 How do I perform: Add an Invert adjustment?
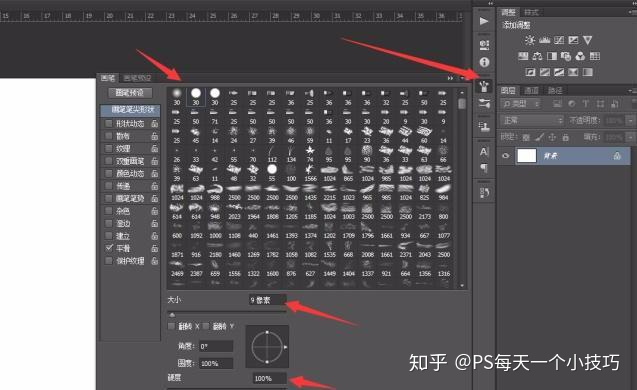531,72
